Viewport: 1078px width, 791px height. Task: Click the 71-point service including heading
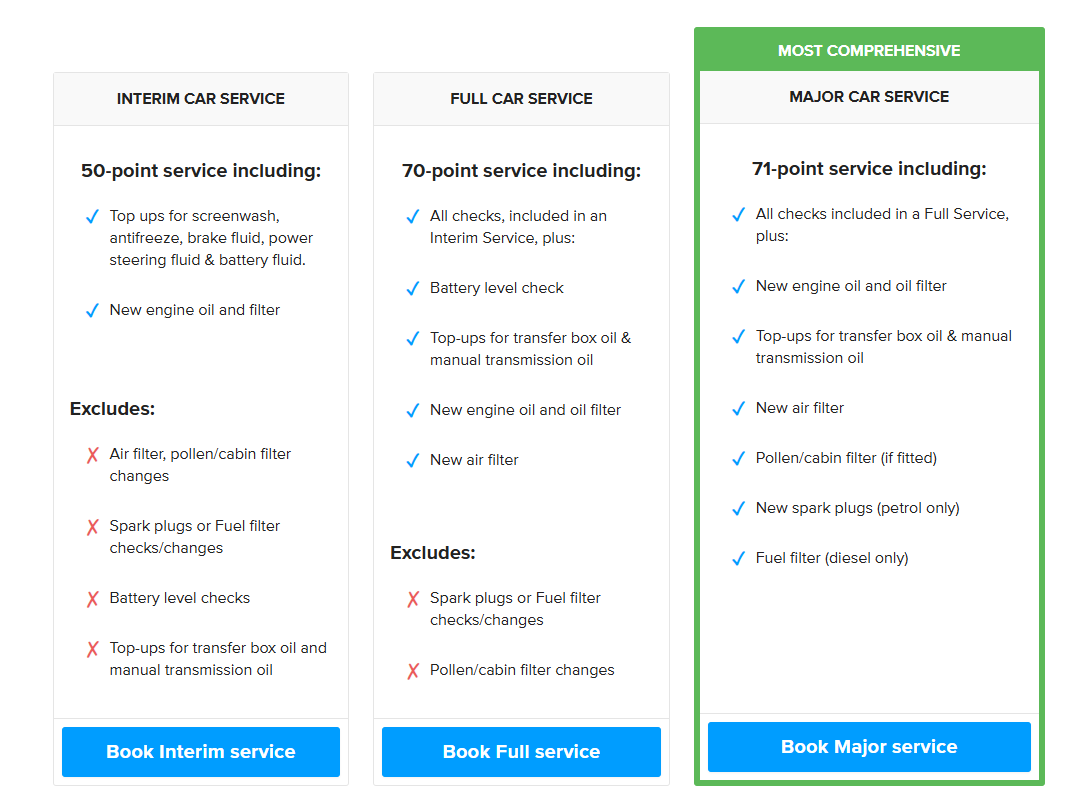869,169
